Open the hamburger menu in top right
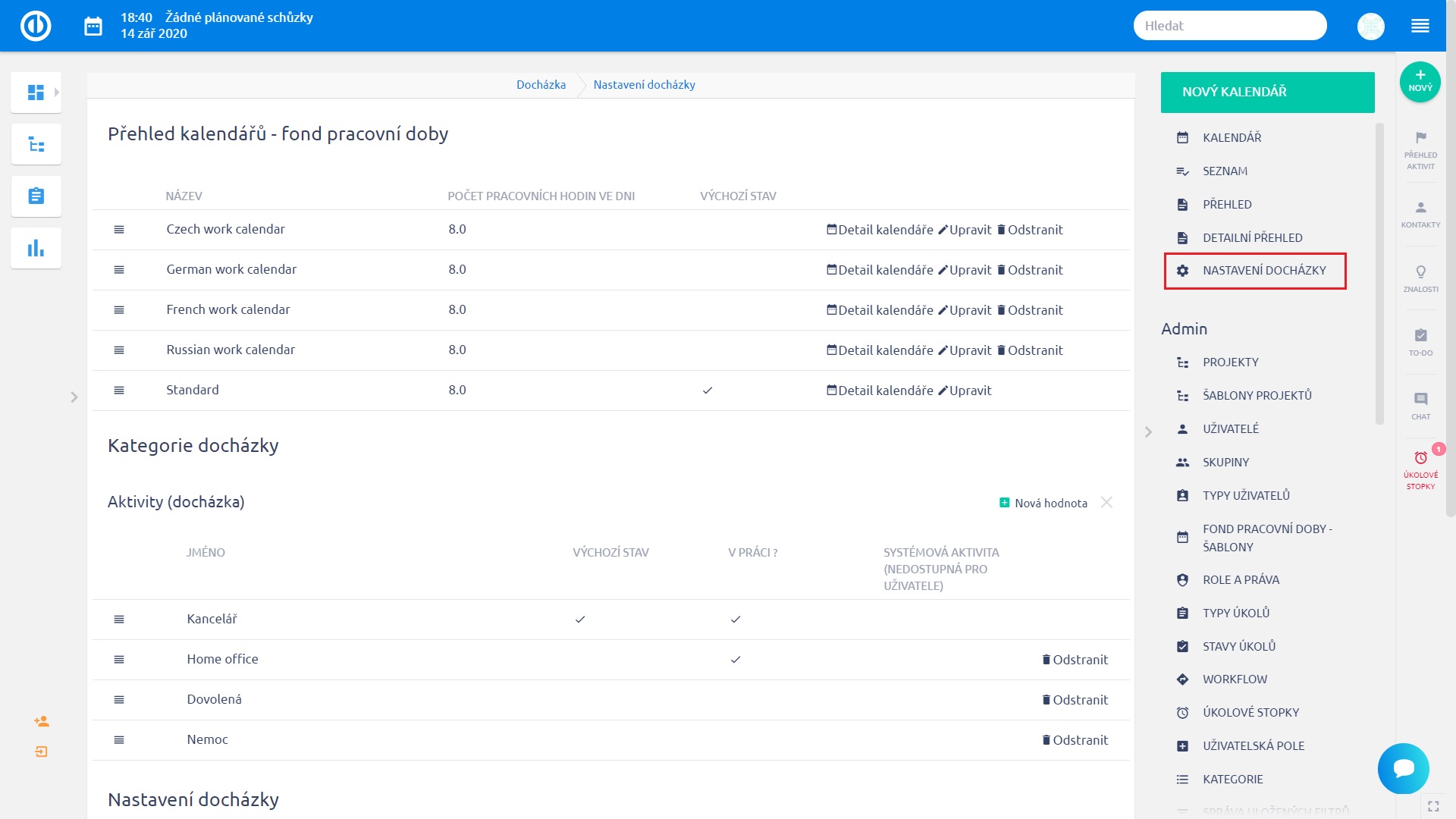This screenshot has width=1456, height=819. click(1420, 27)
